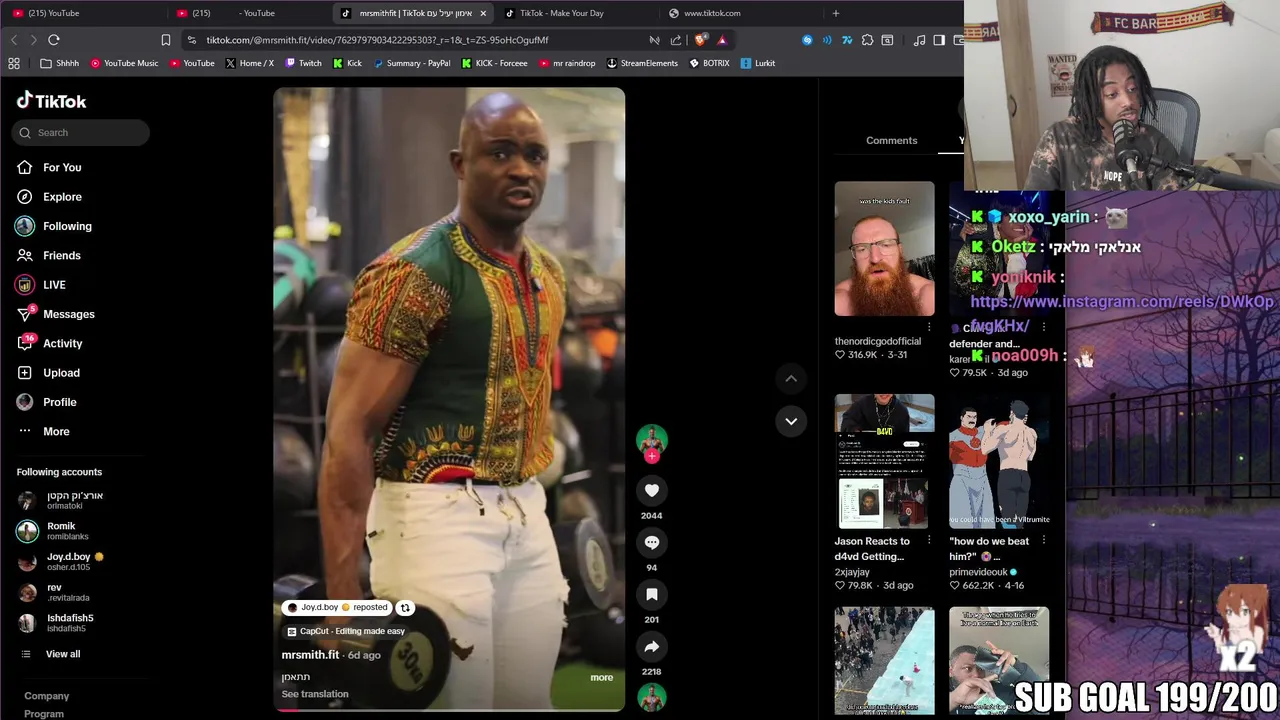Click 2xjayjay account name
This screenshot has width=1280, height=720.
(x=852, y=572)
